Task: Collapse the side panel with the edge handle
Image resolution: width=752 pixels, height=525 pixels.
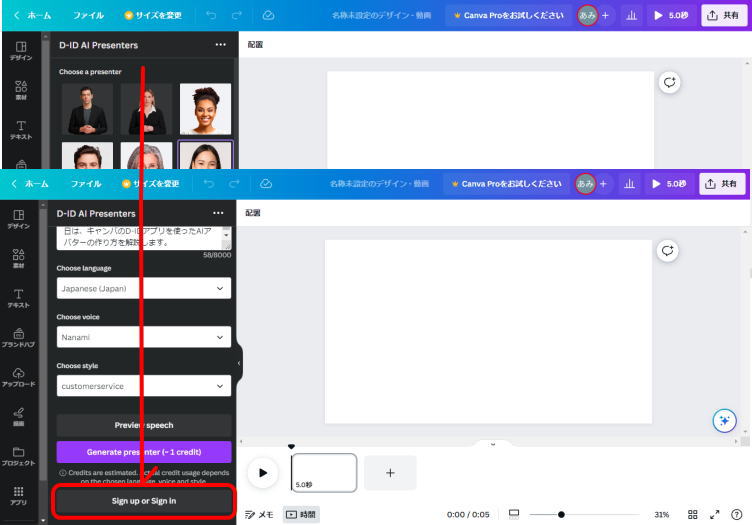Action: (x=238, y=363)
